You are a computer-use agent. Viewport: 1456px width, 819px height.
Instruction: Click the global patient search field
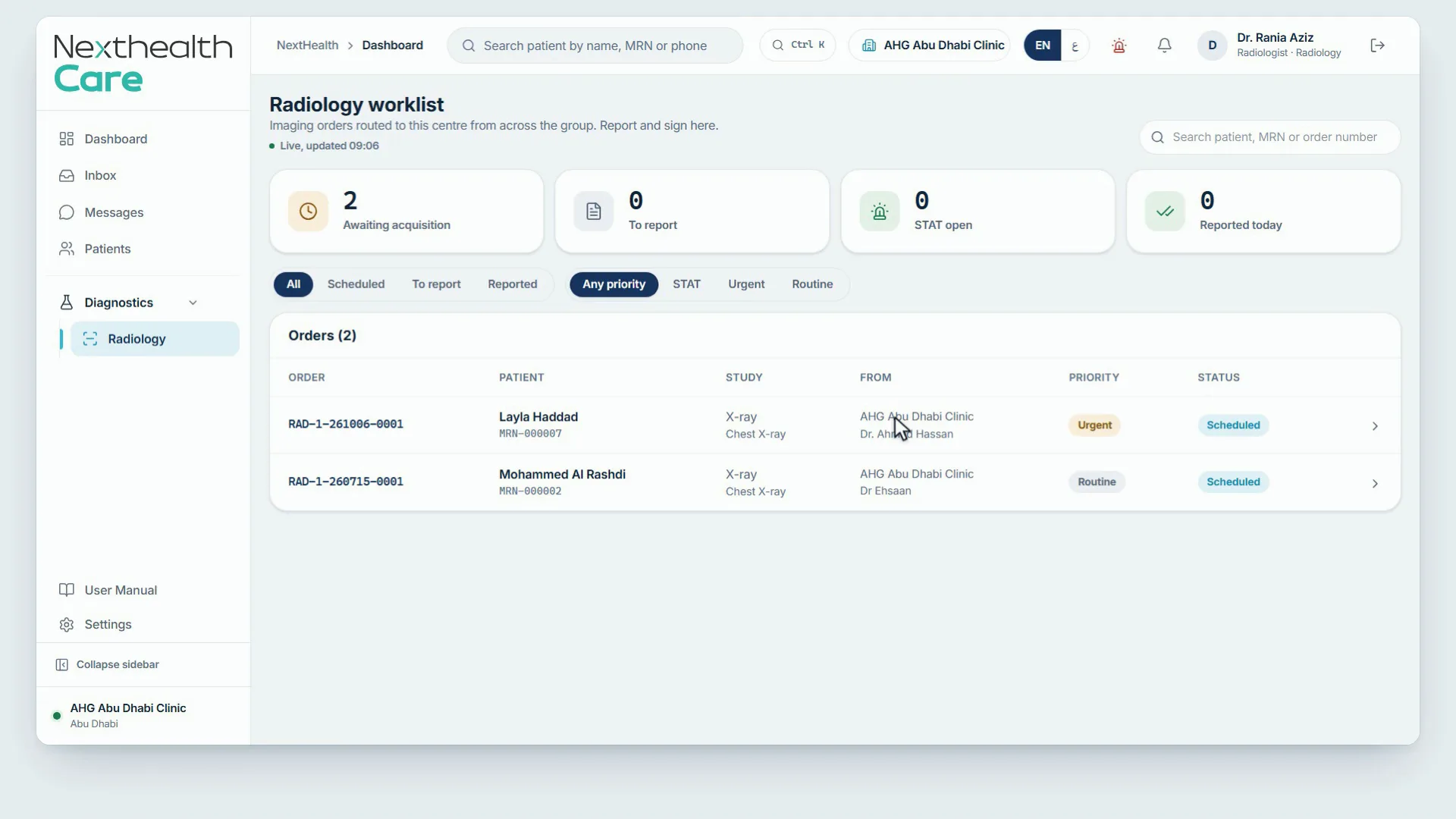point(595,45)
